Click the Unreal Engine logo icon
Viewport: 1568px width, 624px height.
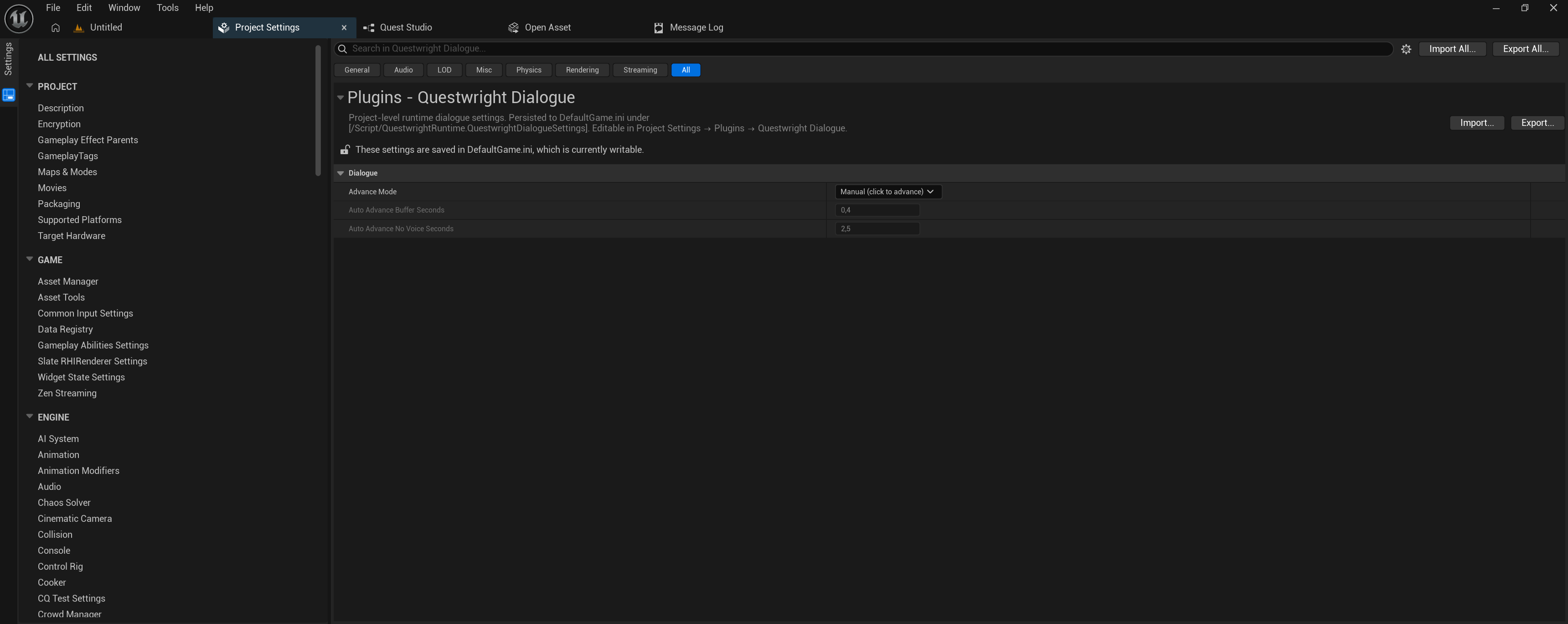click(x=18, y=19)
